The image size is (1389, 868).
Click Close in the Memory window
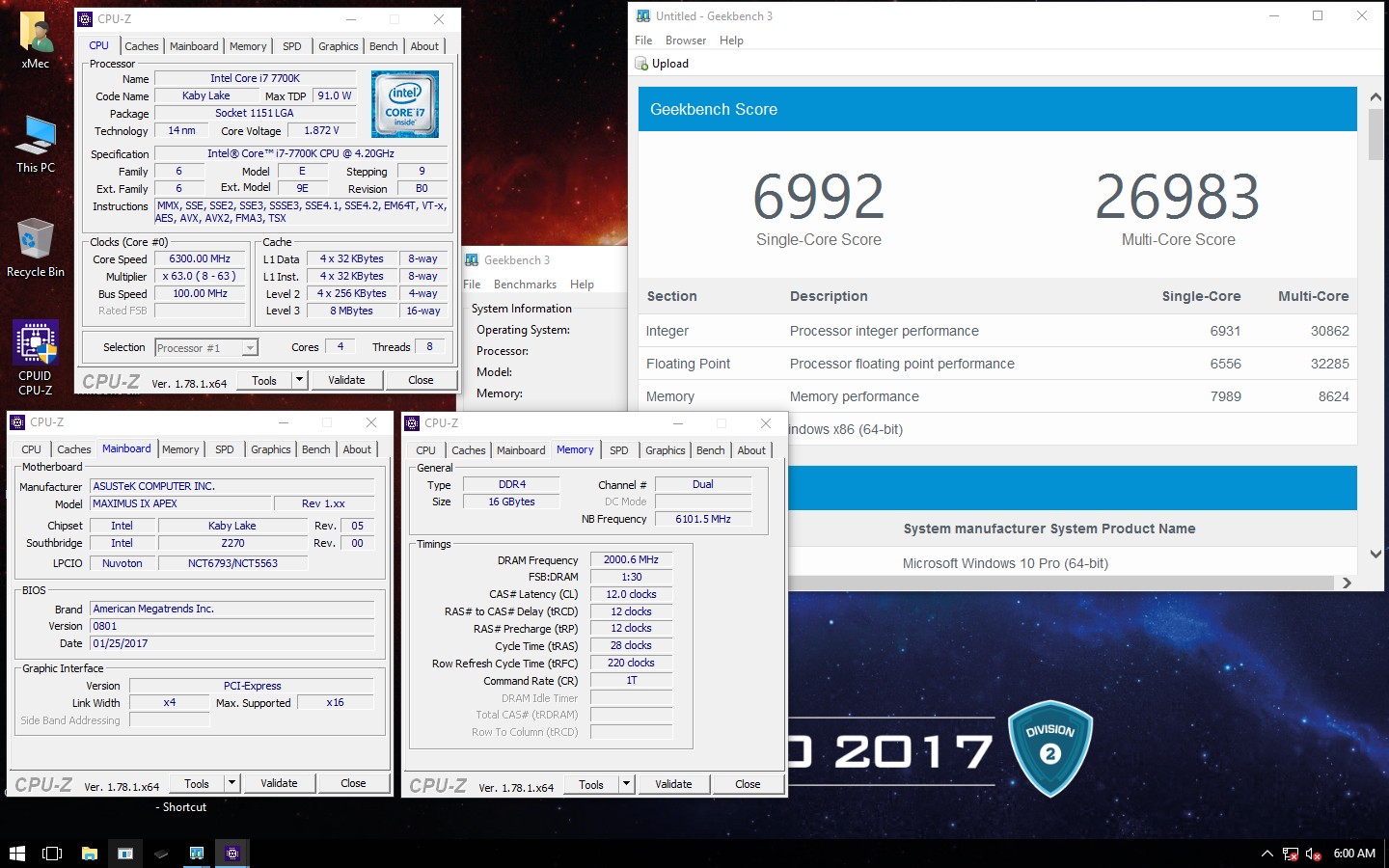pyautogui.click(x=748, y=784)
